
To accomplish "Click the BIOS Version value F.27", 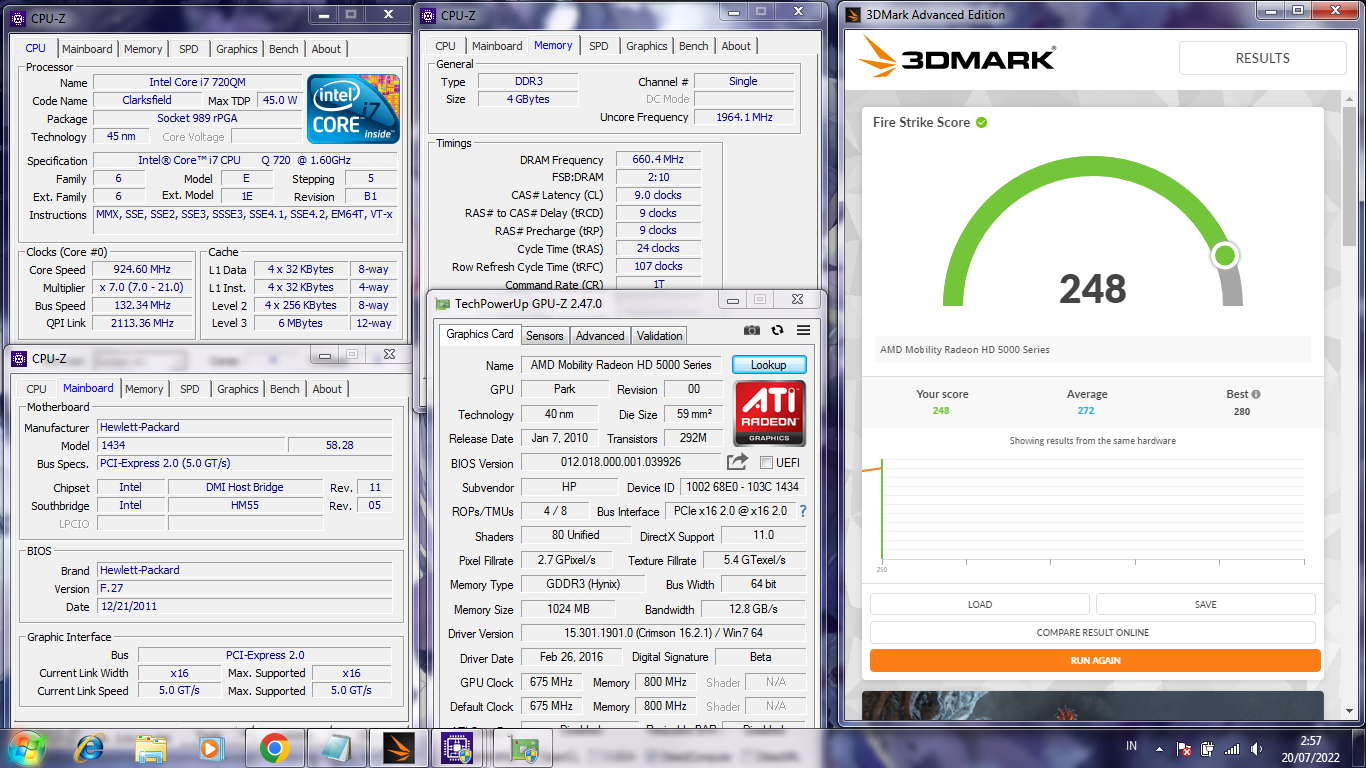I will pos(244,588).
